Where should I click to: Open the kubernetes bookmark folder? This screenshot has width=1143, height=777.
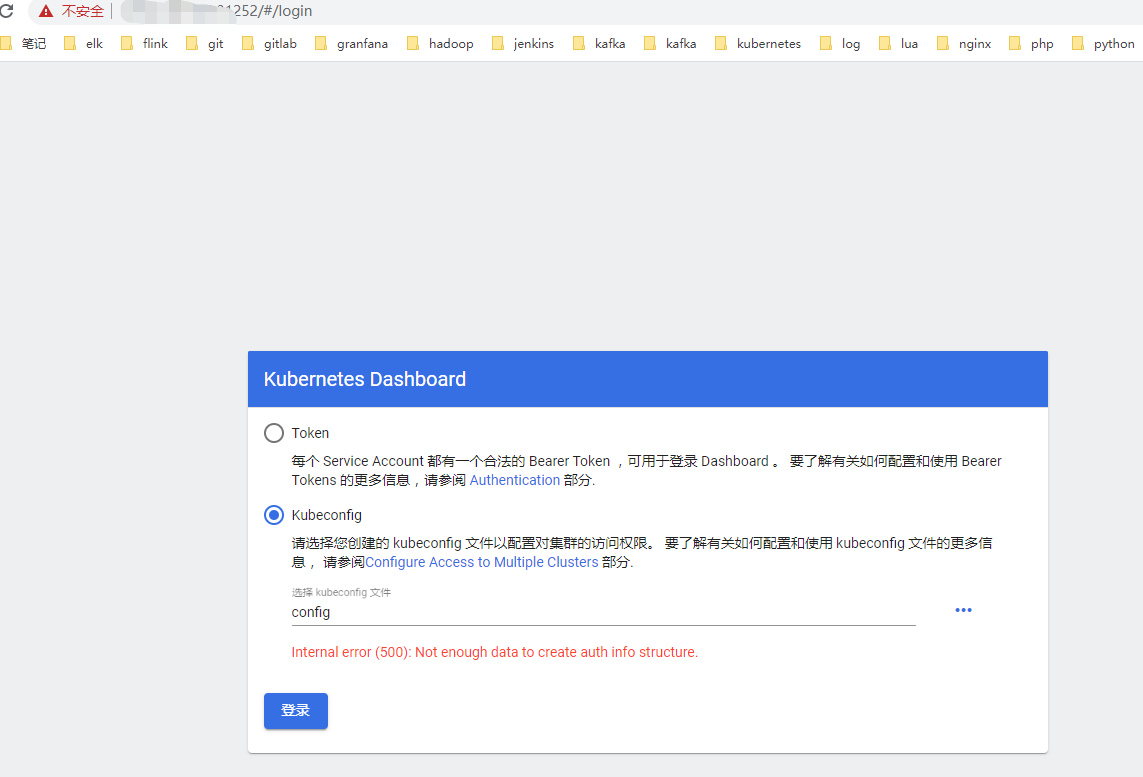click(x=758, y=44)
